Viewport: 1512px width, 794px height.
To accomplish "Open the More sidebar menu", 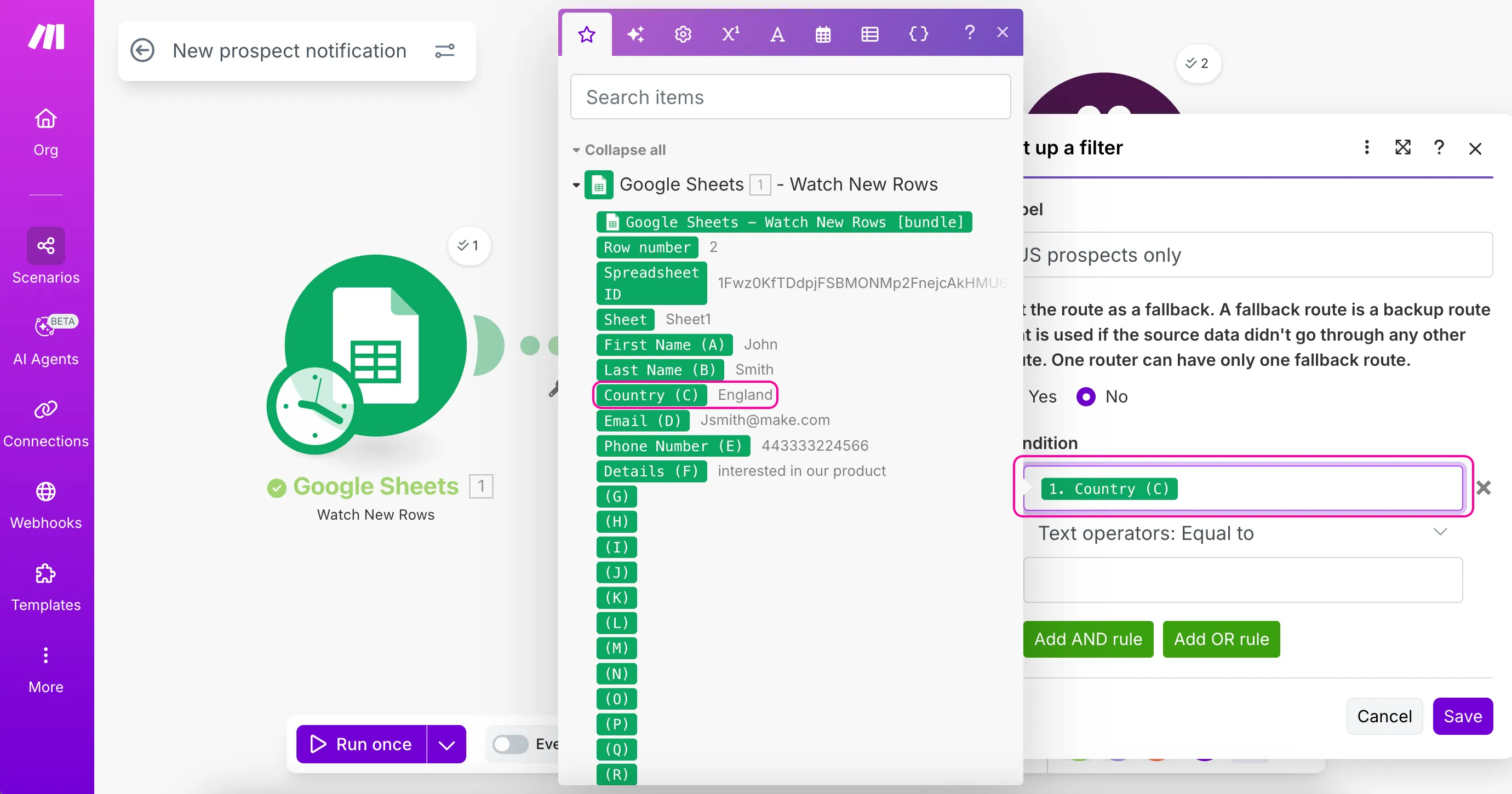I will (x=46, y=670).
